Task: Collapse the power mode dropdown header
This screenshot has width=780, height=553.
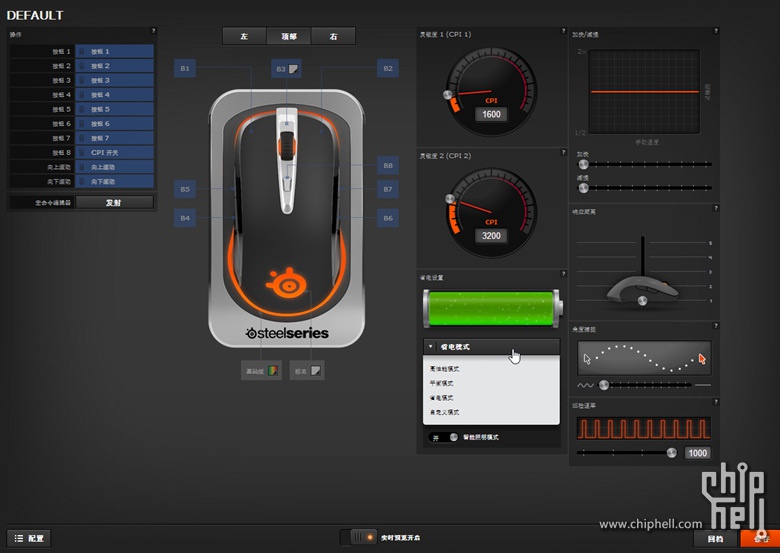Action: tap(491, 347)
